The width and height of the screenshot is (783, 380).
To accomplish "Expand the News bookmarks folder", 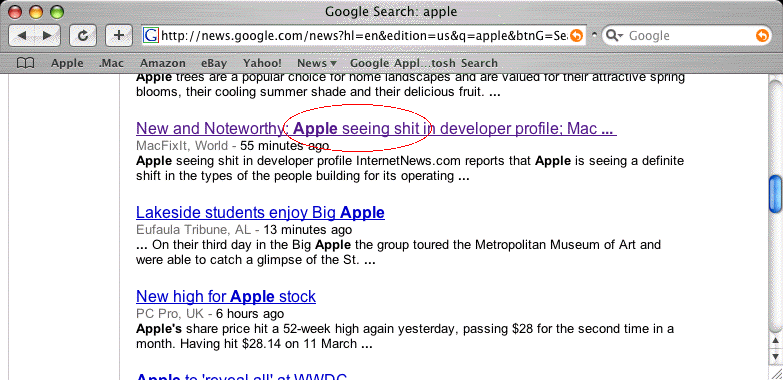I will [x=317, y=63].
